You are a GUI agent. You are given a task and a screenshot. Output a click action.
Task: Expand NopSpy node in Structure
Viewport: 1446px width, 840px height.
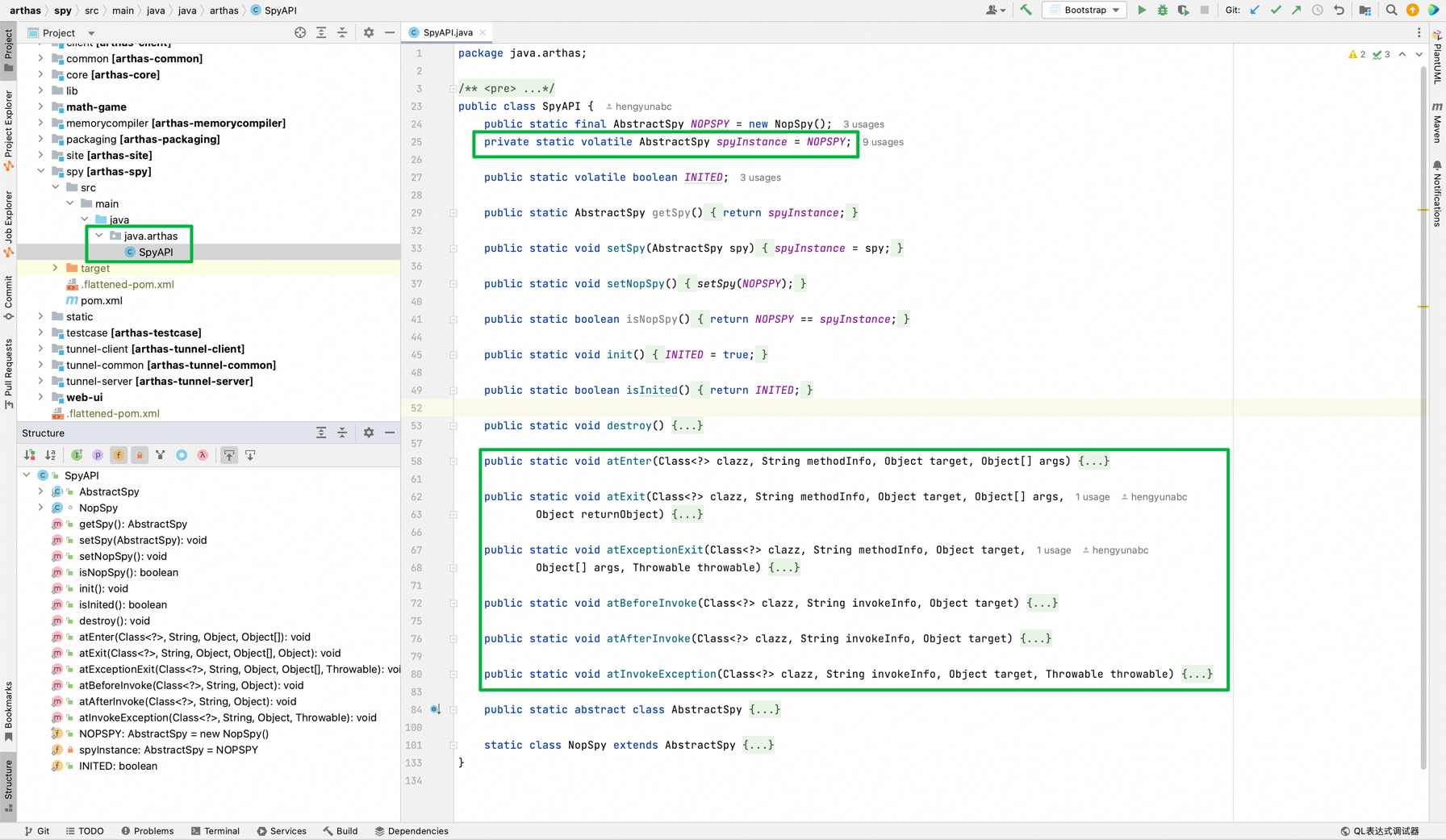(x=40, y=508)
